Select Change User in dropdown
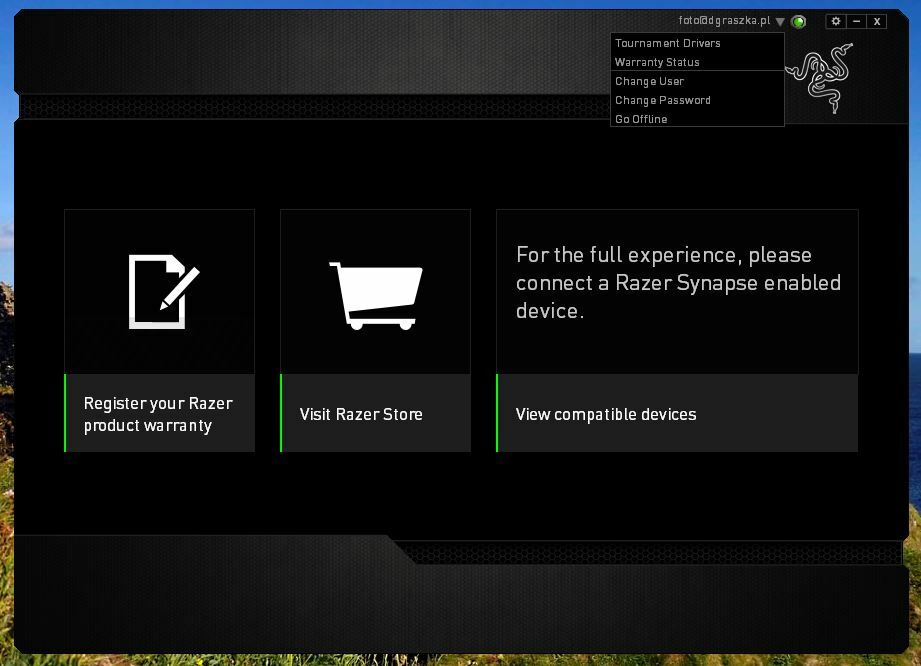This screenshot has width=921, height=666. pos(697,81)
